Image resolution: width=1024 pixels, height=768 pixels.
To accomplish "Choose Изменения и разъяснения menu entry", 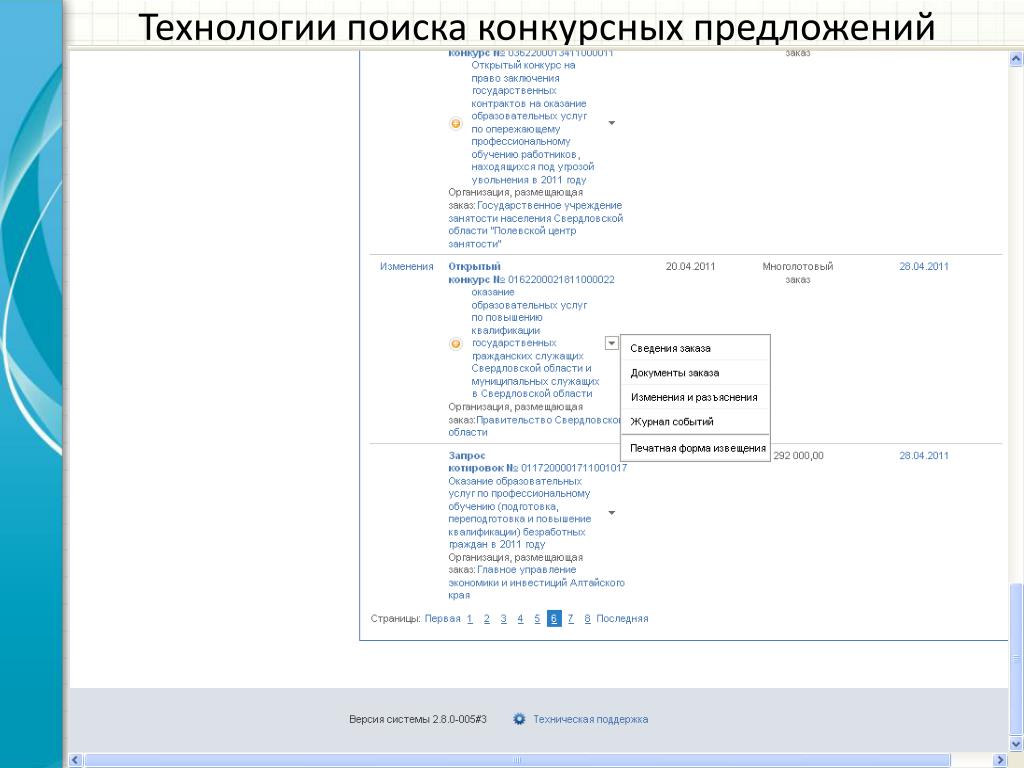I will tap(694, 397).
